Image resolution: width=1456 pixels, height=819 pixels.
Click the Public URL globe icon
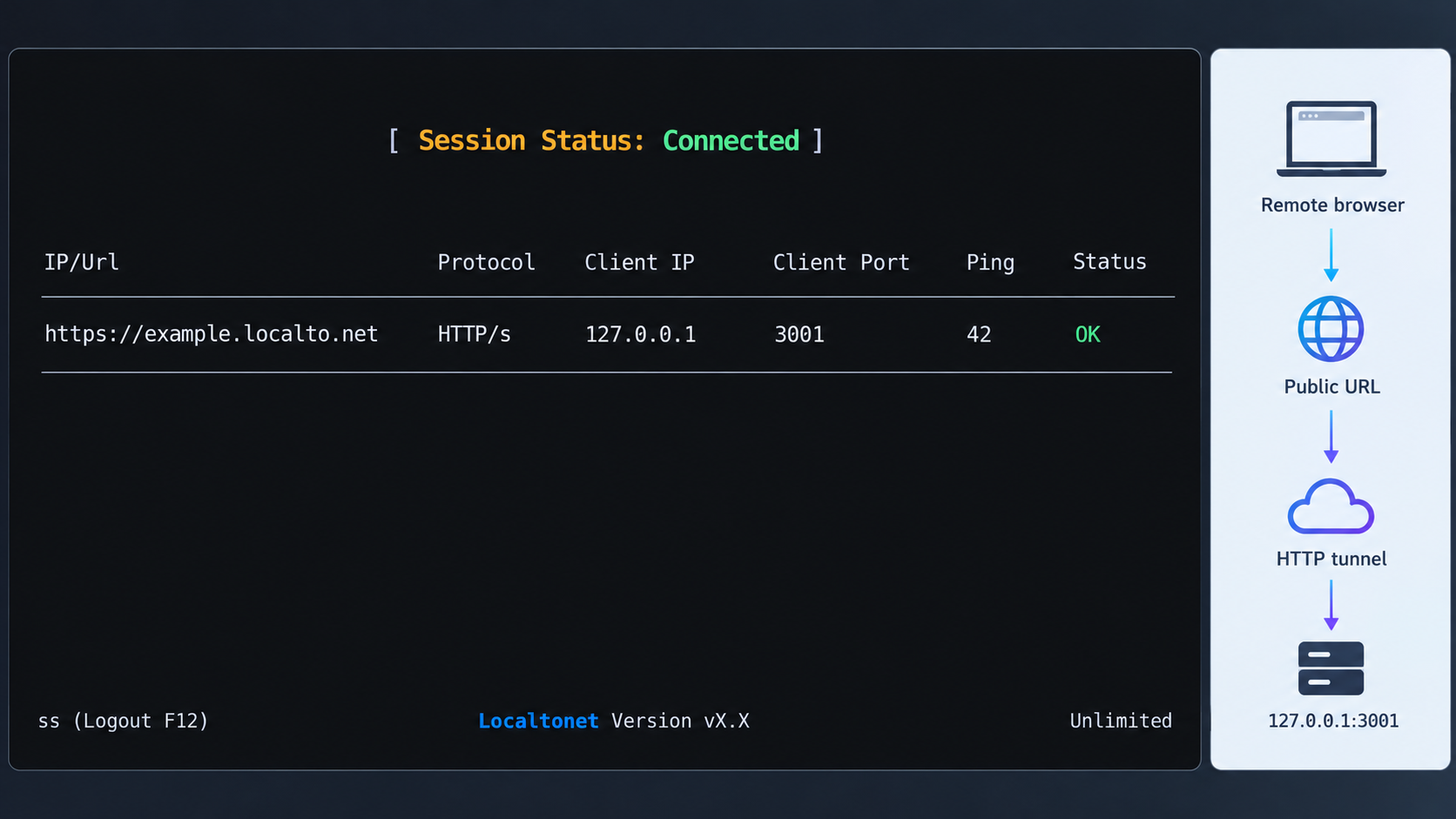[1331, 329]
